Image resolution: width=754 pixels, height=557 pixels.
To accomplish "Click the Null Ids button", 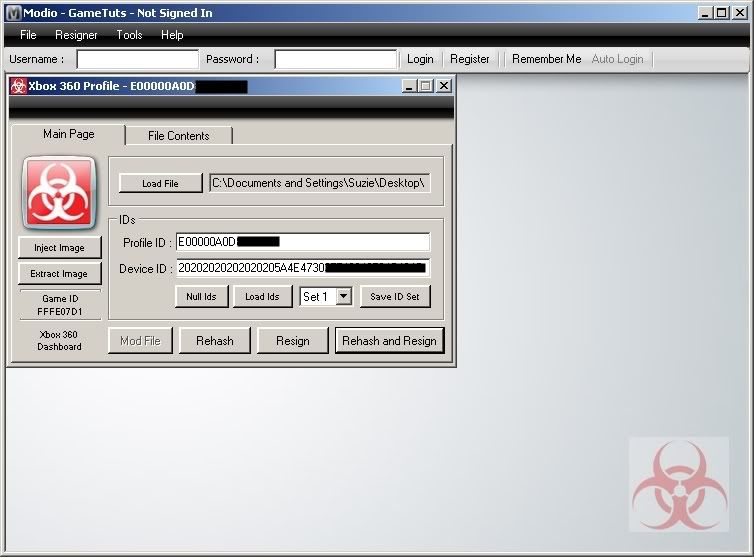I will (x=201, y=296).
